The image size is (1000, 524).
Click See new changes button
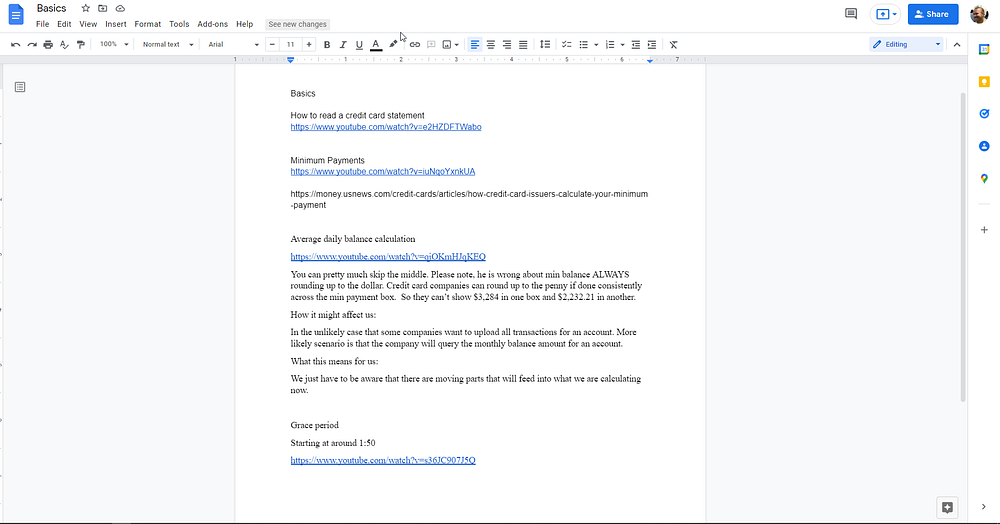[x=297, y=24]
